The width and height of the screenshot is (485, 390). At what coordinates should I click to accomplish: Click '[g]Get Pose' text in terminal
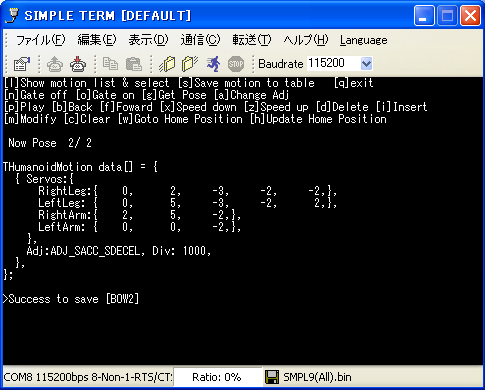click(174, 95)
